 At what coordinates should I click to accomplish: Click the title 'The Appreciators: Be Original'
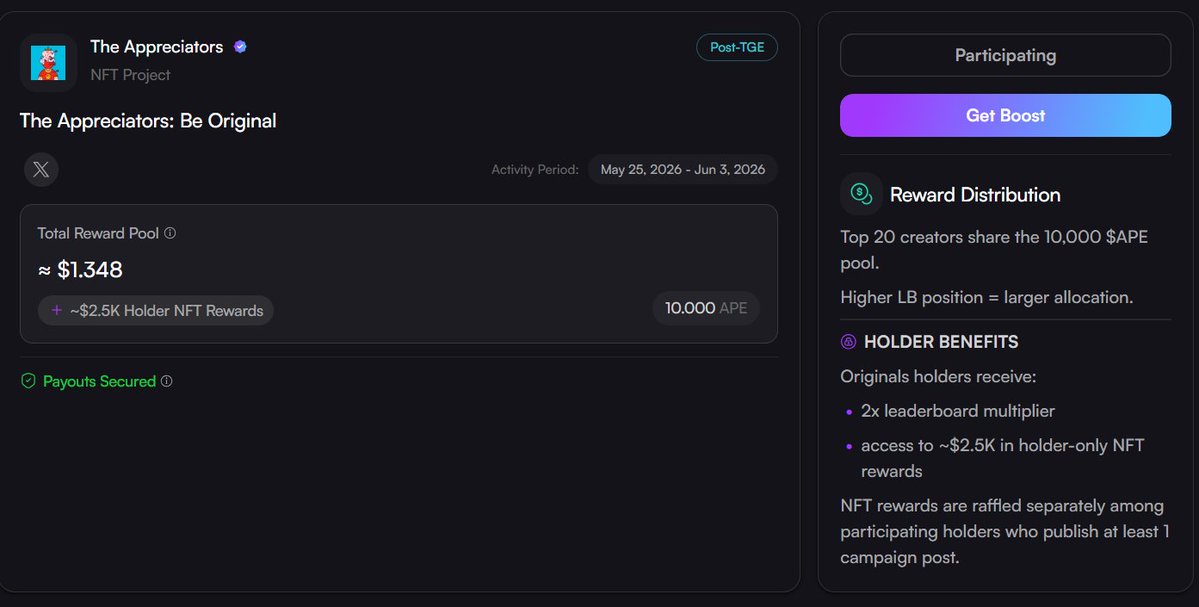click(x=148, y=121)
